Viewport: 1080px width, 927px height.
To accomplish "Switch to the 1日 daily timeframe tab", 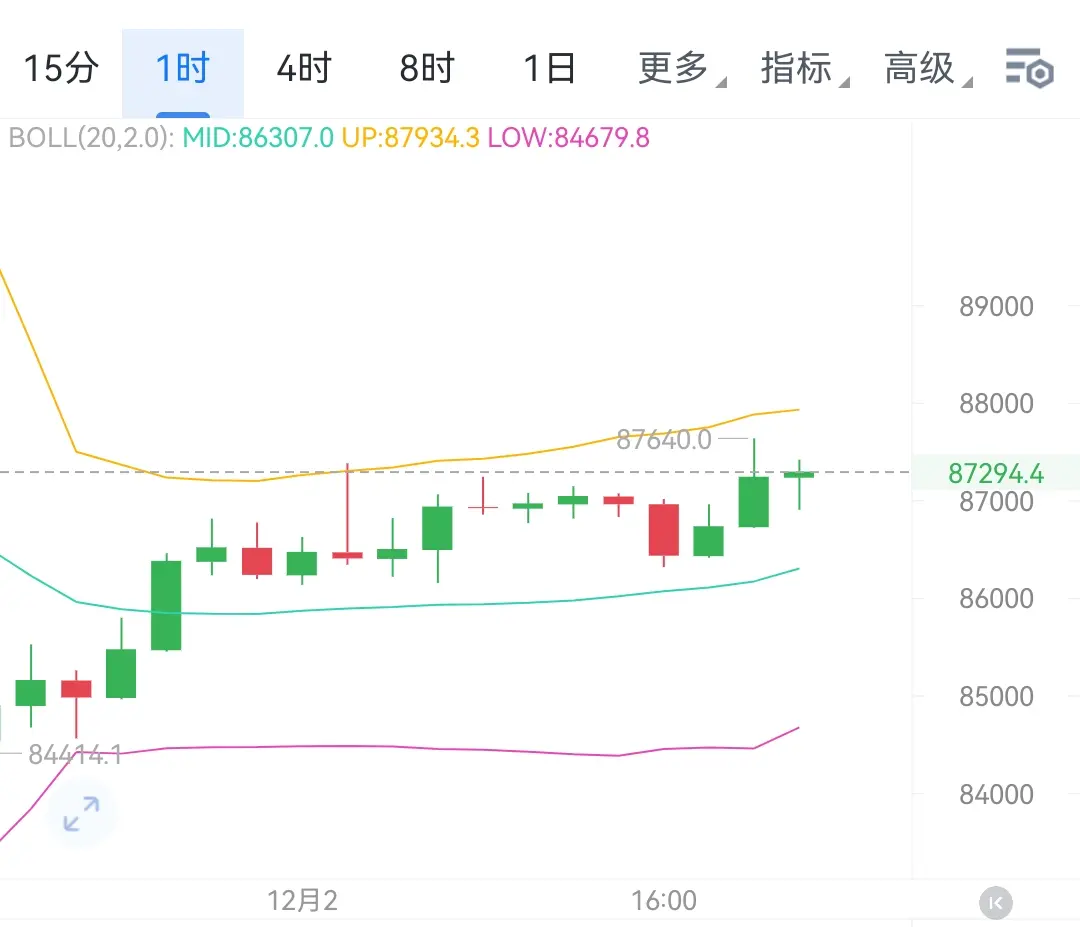I will 549,68.
